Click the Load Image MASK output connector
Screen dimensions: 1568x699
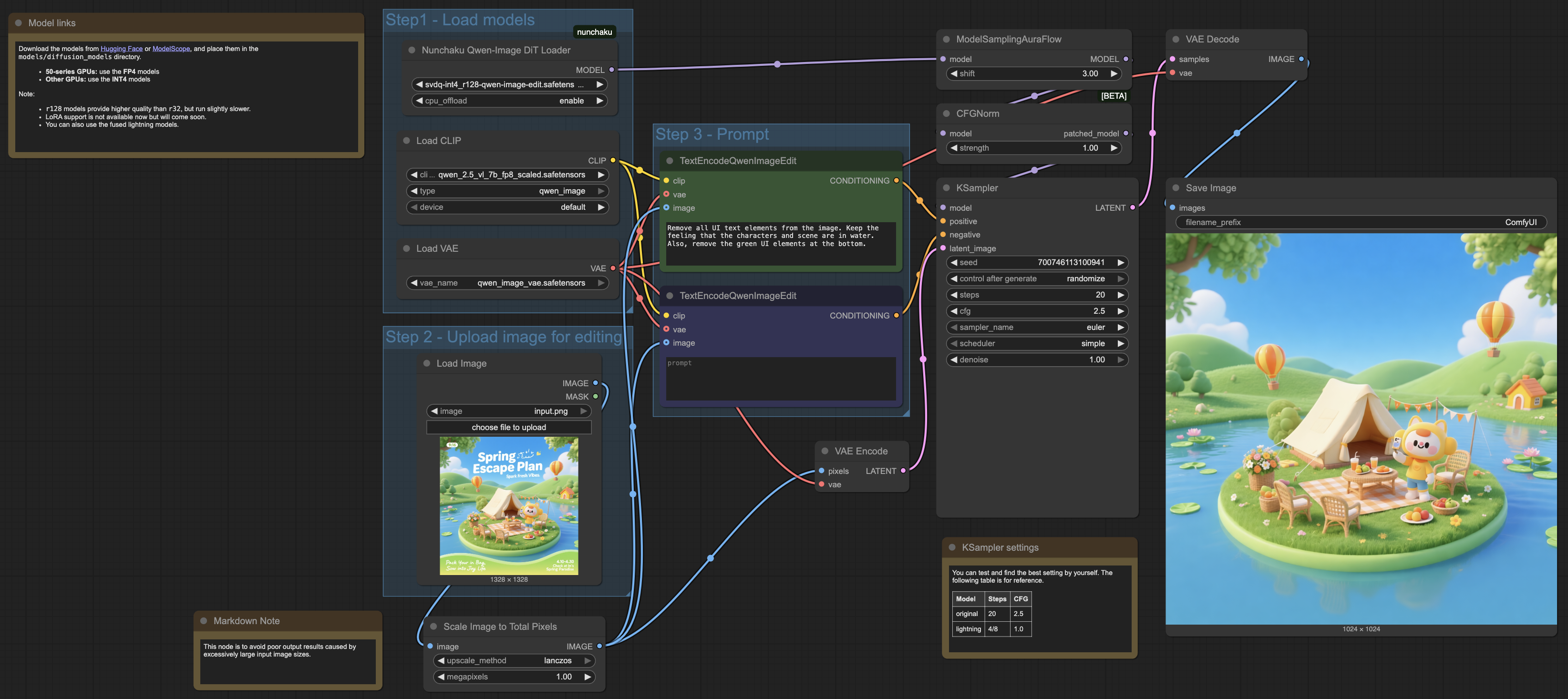[595, 397]
